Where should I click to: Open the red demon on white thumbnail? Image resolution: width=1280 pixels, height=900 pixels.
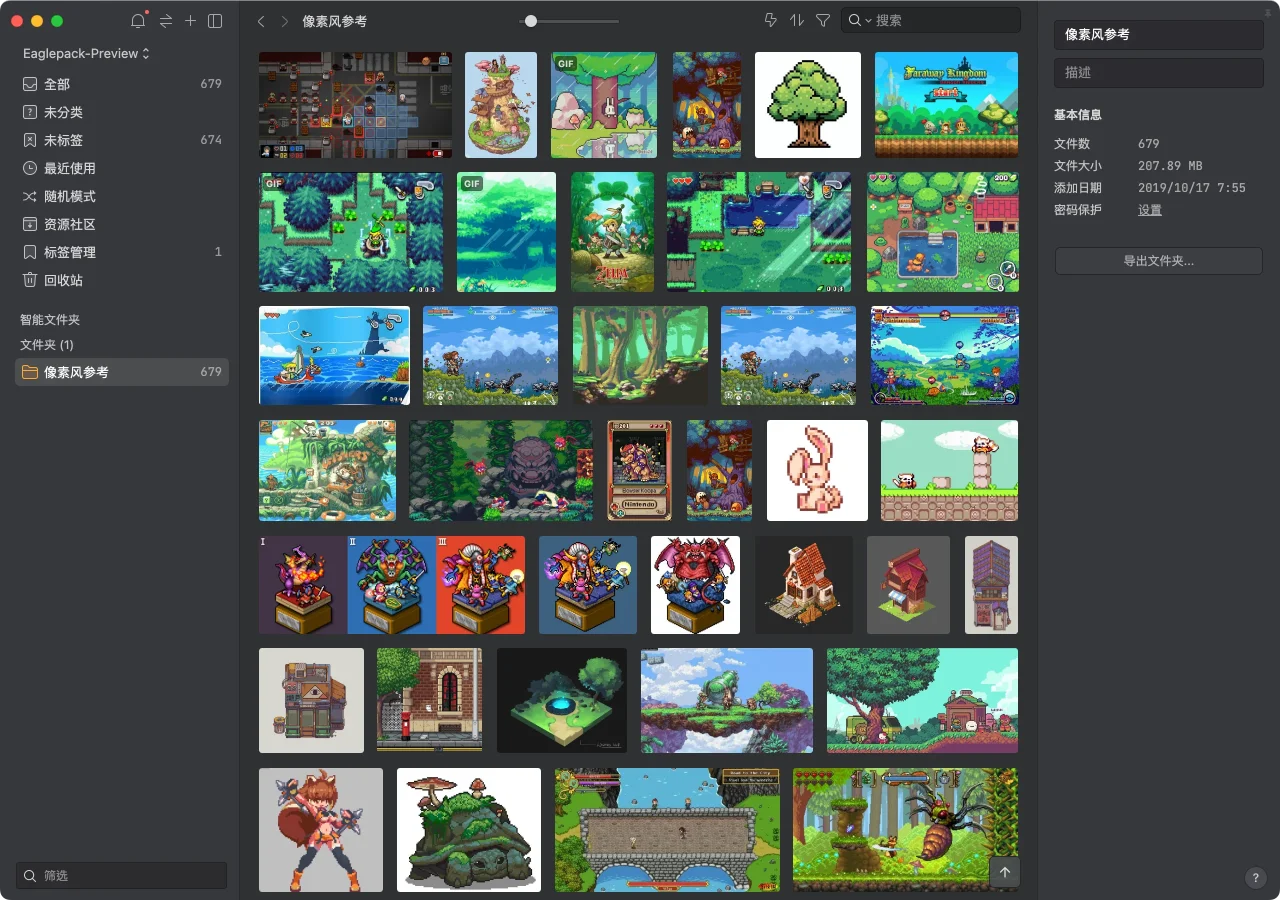(x=696, y=585)
